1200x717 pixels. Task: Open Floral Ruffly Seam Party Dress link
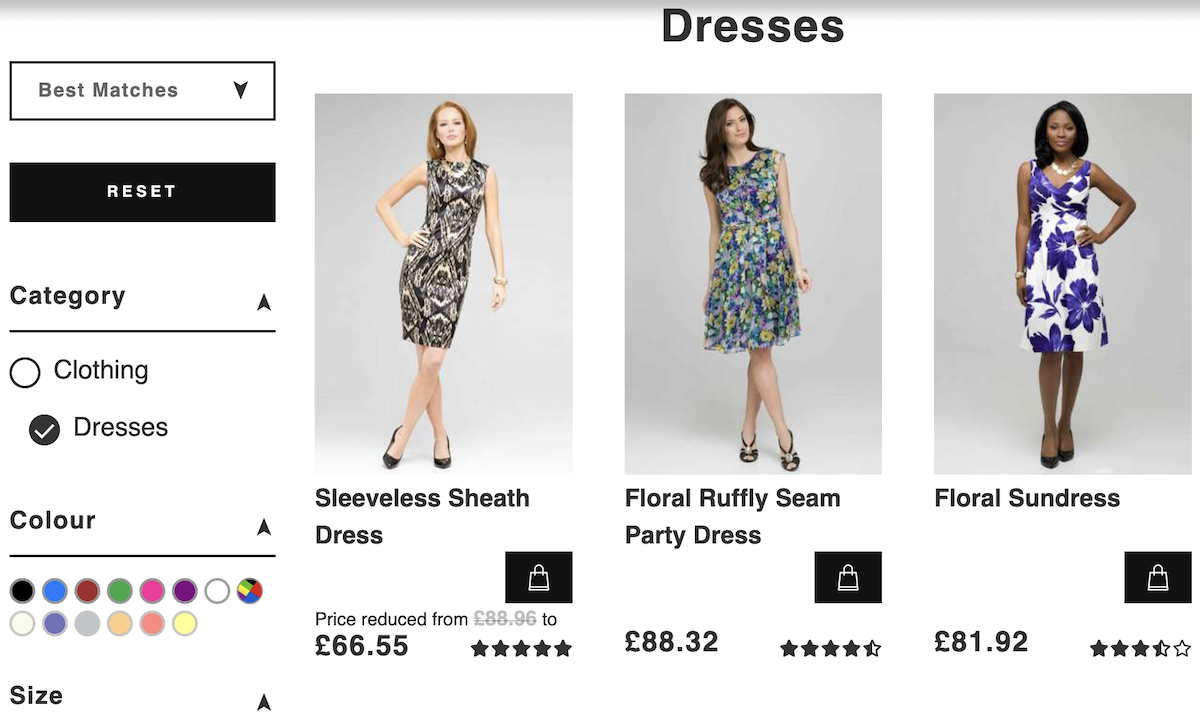(x=733, y=516)
